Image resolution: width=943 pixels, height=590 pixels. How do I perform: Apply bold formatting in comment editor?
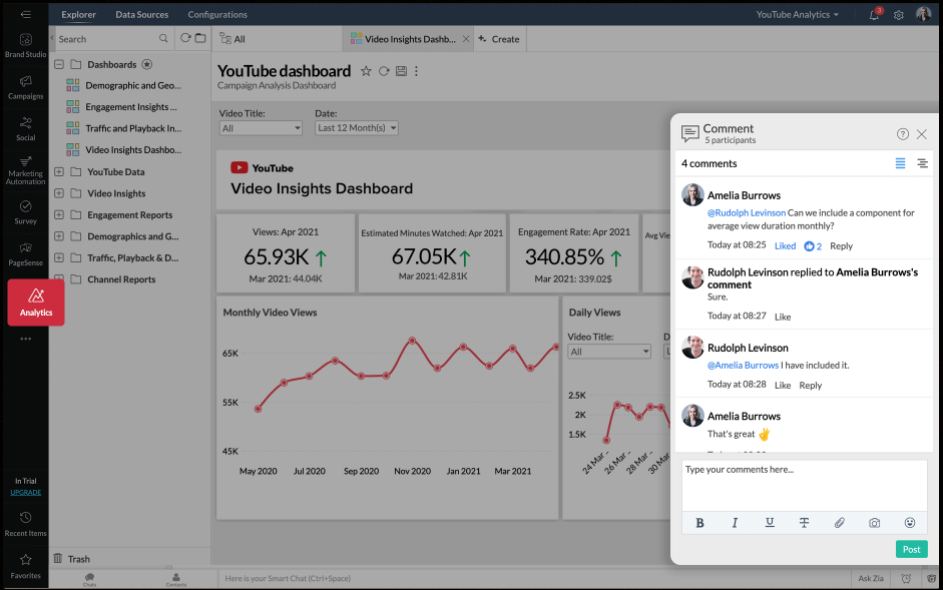click(699, 523)
